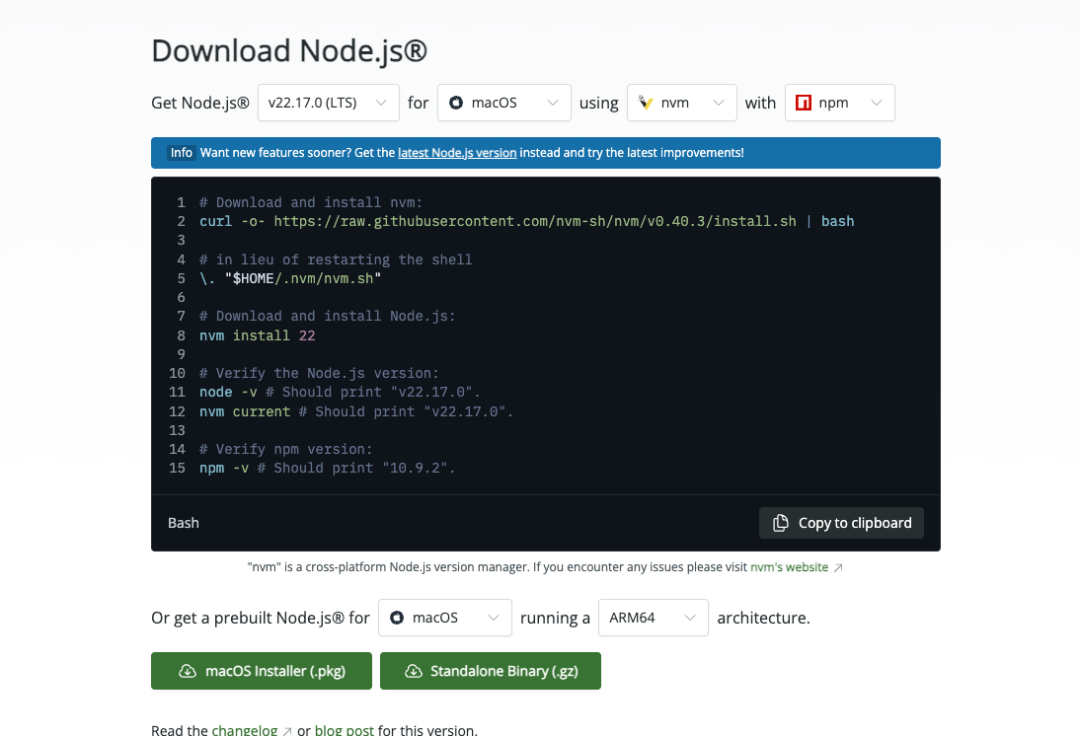Click the 'node -v' code line
This screenshot has height=736, width=1080.
coord(340,392)
